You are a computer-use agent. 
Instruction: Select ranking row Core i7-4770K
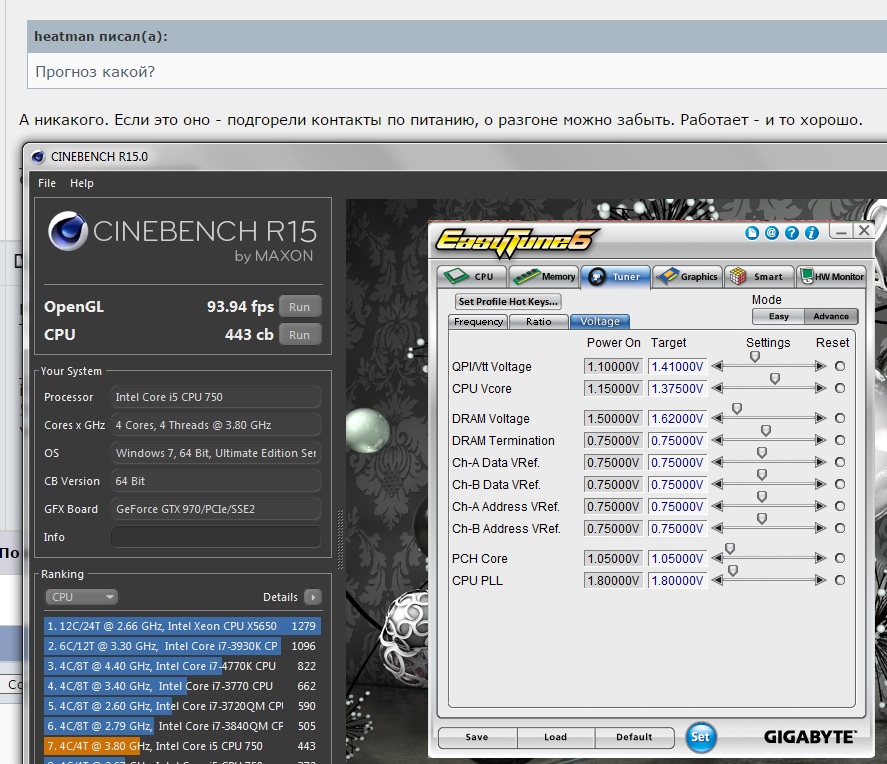coord(182,666)
